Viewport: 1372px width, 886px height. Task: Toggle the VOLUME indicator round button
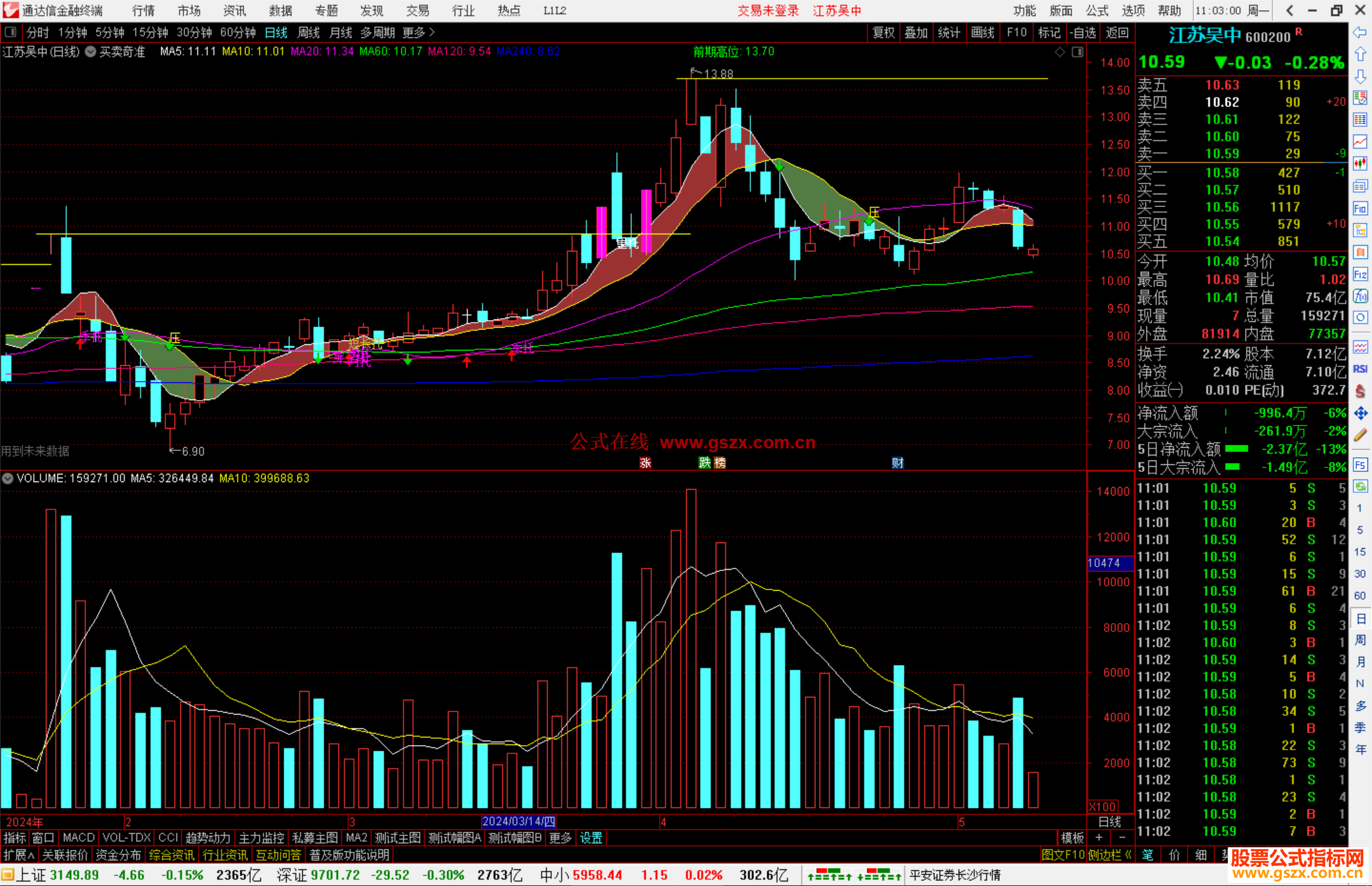coord(8,478)
